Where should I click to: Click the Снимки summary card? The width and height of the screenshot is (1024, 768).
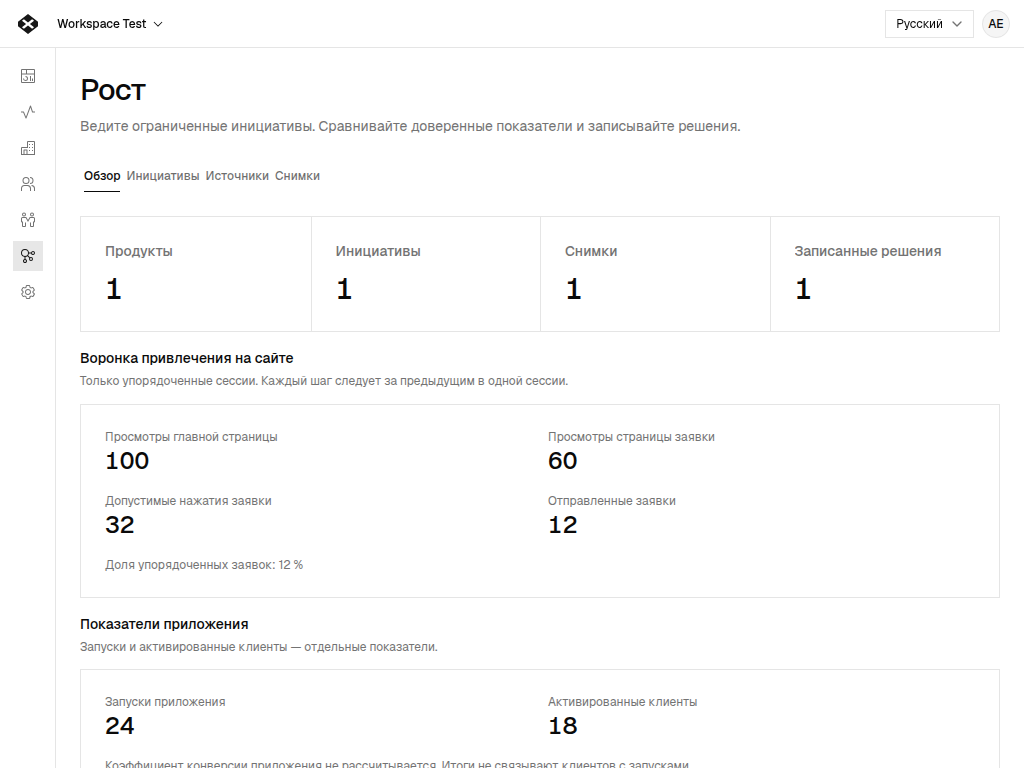tap(656, 274)
